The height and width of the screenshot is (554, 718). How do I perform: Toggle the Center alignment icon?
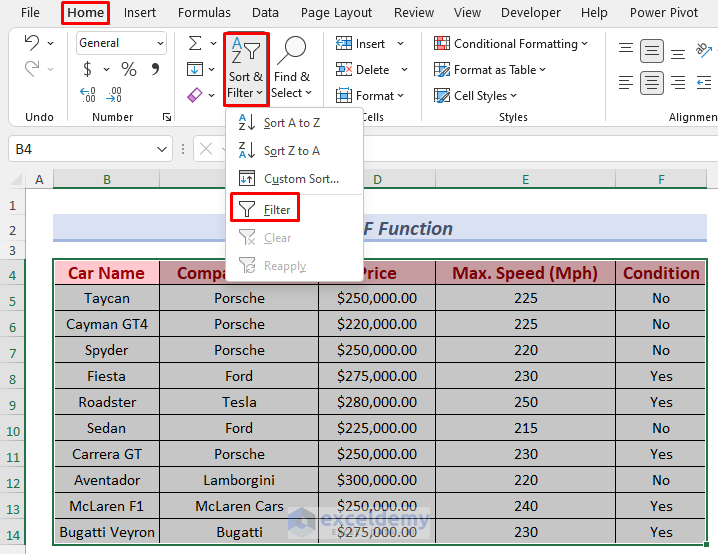[652, 83]
